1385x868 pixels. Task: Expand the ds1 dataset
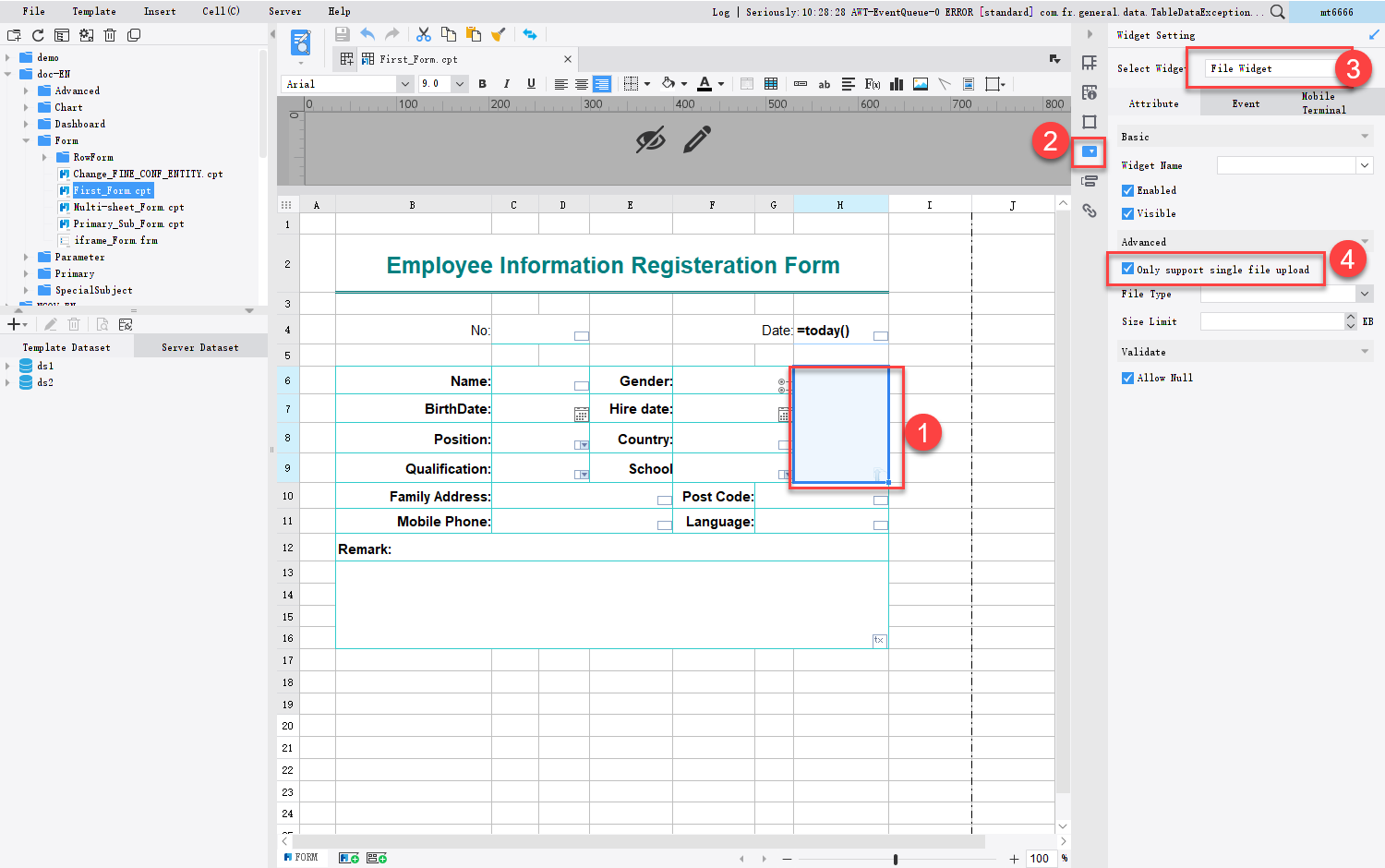coord(8,366)
